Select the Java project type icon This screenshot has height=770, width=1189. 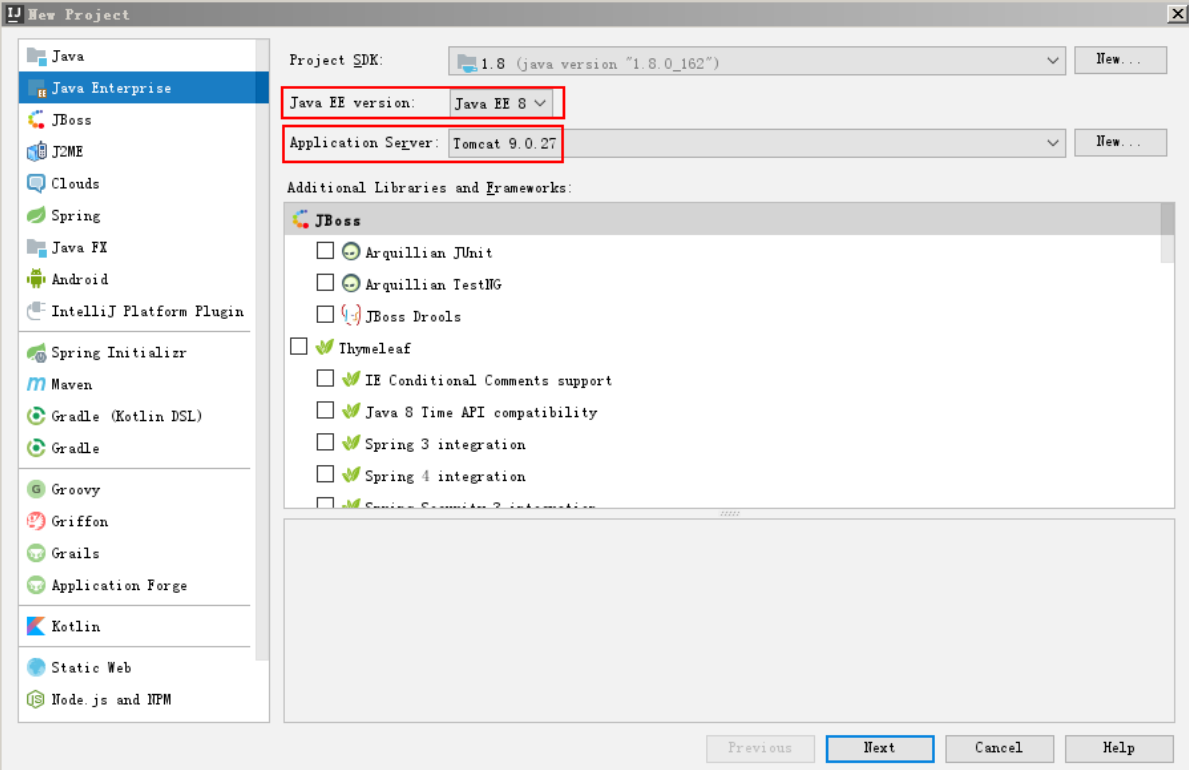pos(36,56)
